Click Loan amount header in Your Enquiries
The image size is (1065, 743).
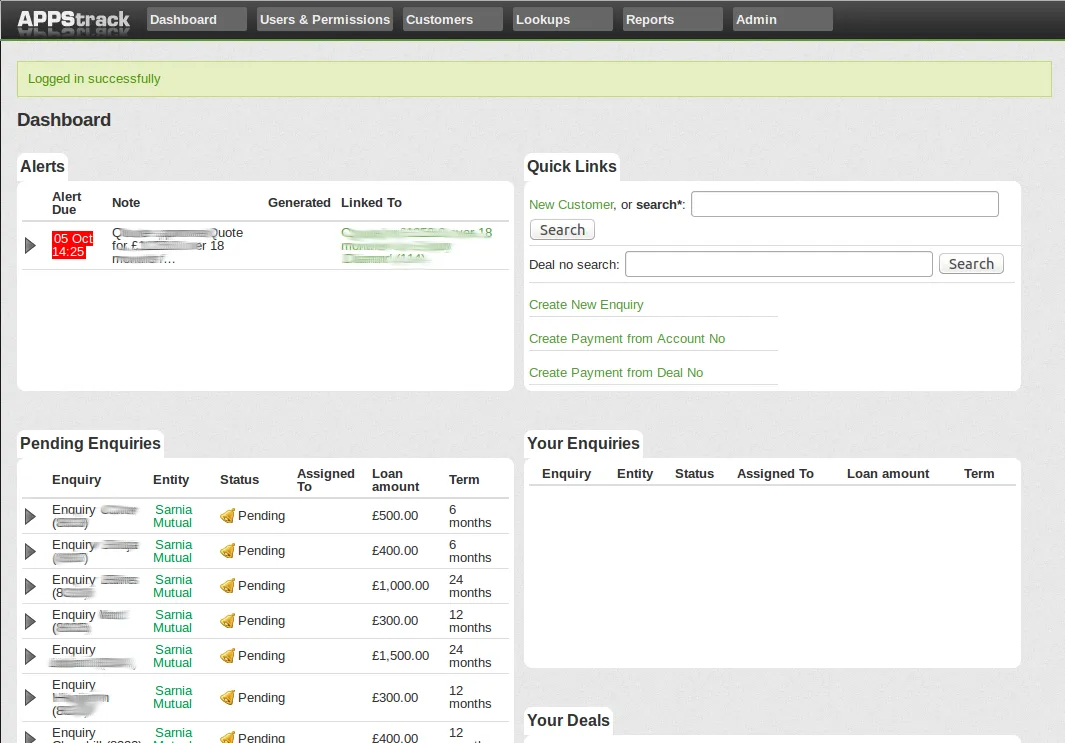pyautogui.click(x=888, y=474)
